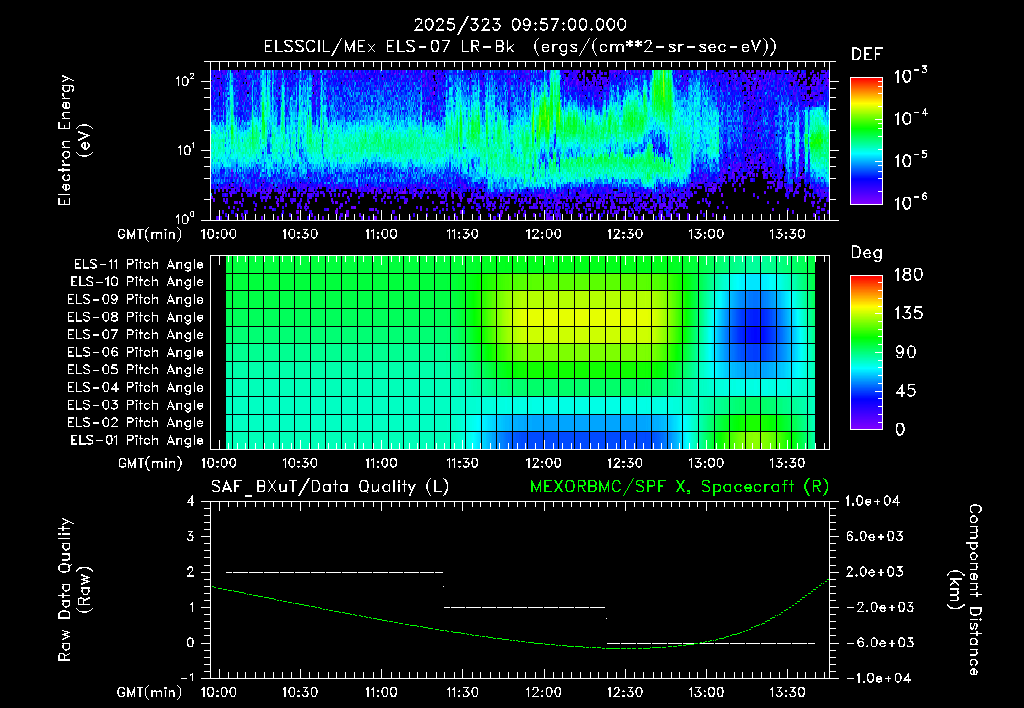Screen dimensions: 1024x708
Task: Click the 13:00 time label under the Data Quality plot
Action: [706, 692]
